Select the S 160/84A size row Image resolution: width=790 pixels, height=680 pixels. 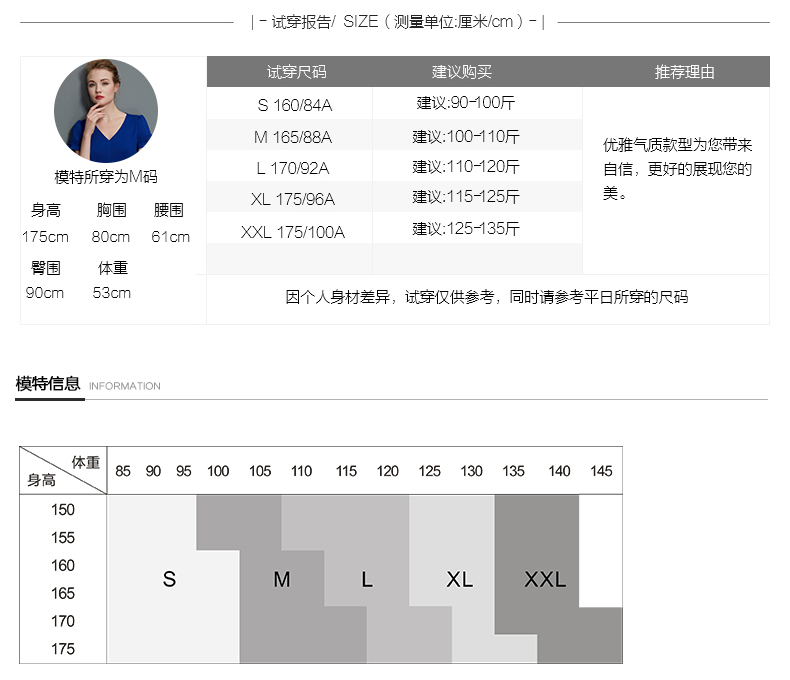294,105
